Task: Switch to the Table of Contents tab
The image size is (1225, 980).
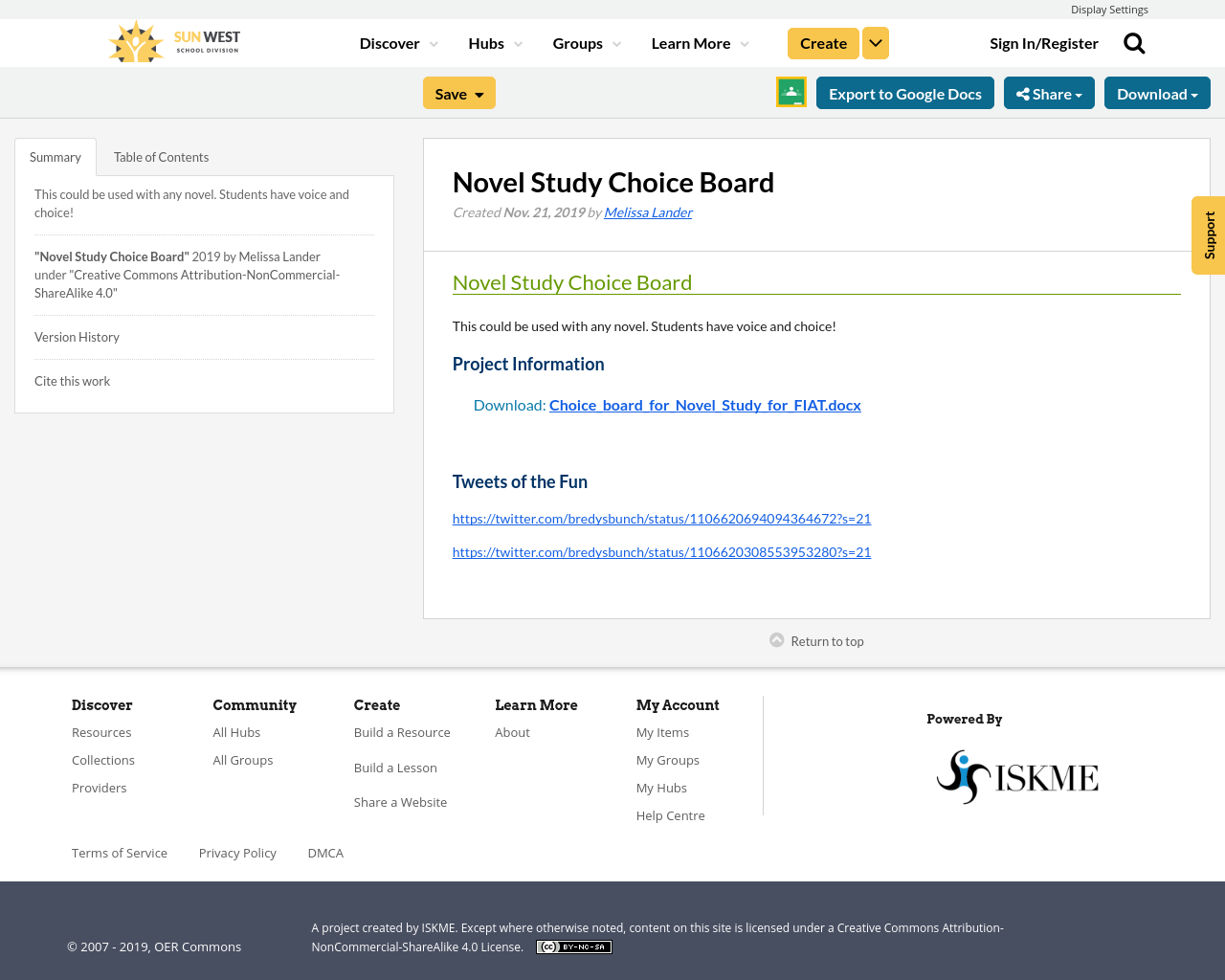Action: [x=161, y=157]
